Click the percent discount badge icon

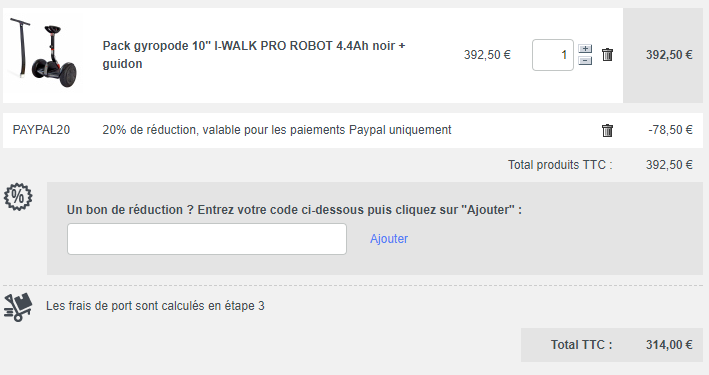(x=18, y=197)
